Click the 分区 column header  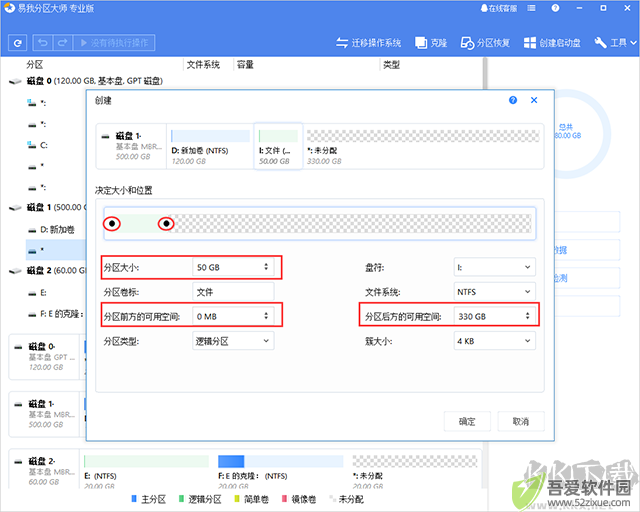coord(35,65)
